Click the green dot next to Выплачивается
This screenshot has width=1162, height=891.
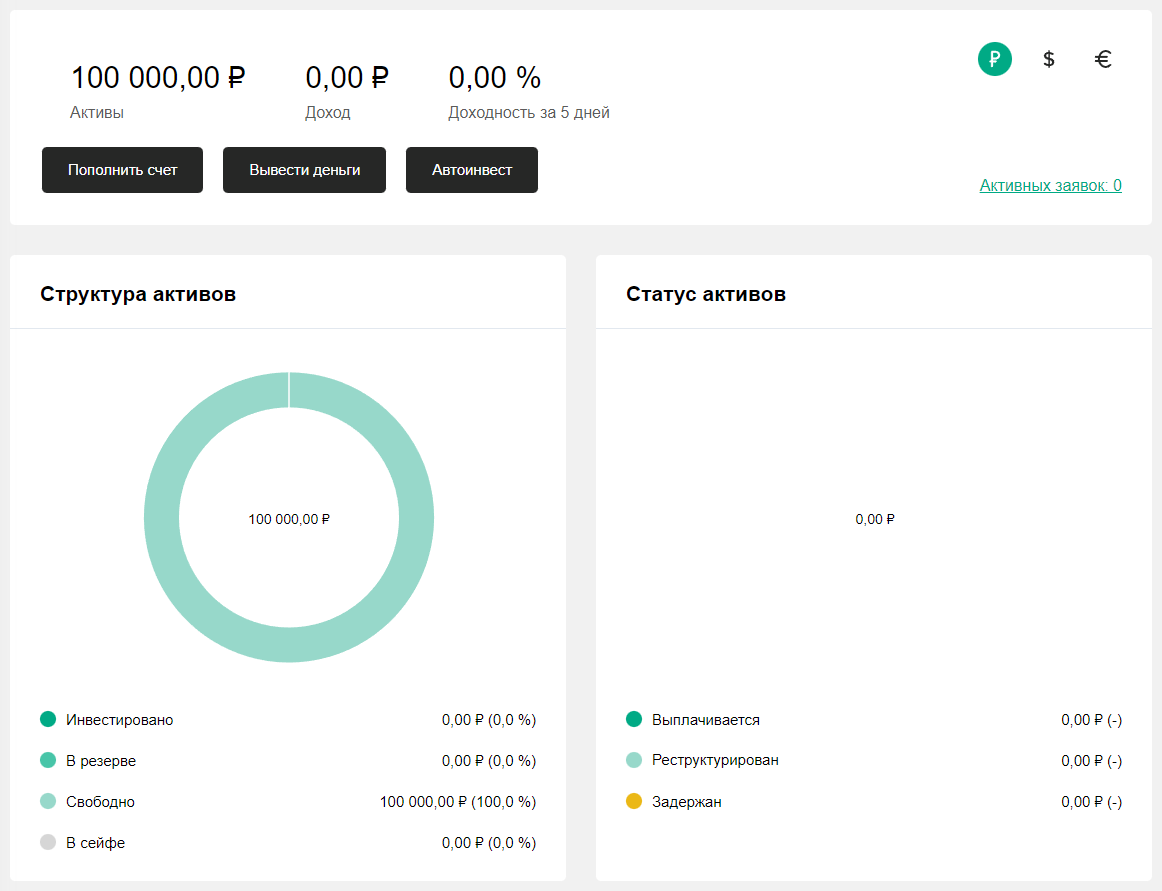(632, 719)
